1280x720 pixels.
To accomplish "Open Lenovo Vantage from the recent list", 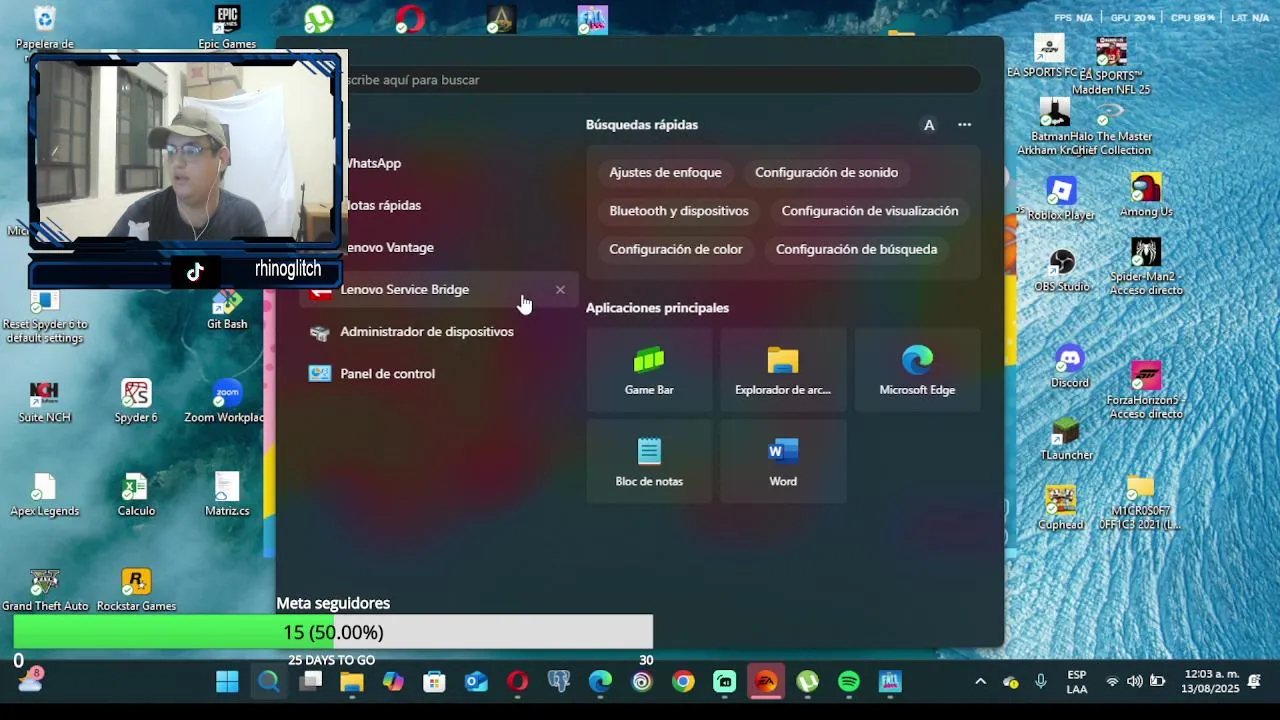I will [388, 247].
